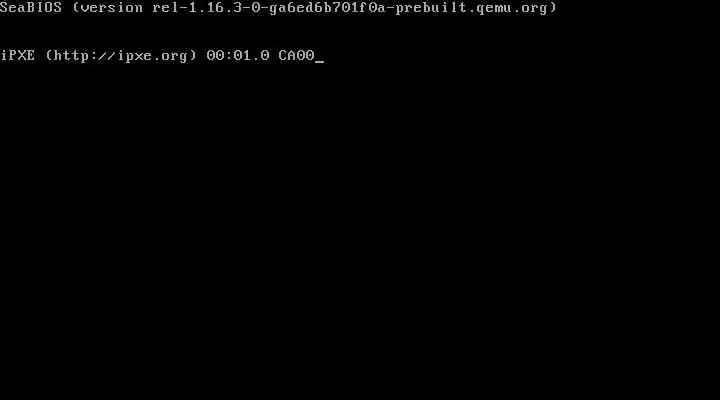Image resolution: width=720 pixels, height=400 pixels.
Task: Click the 00:01.0 PCI address
Action: click(x=238, y=56)
